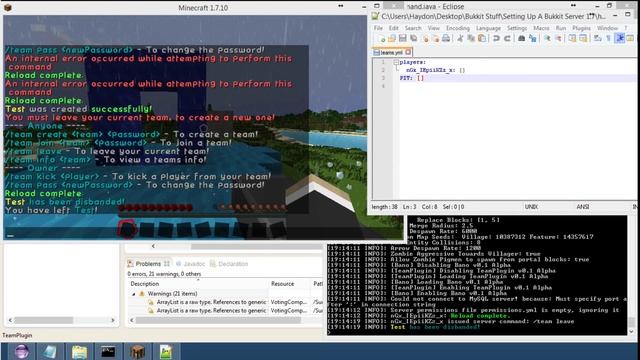640x360 pixels.
Task: Open the command prompt from the taskbar
Action: click(x=108, y=351)
